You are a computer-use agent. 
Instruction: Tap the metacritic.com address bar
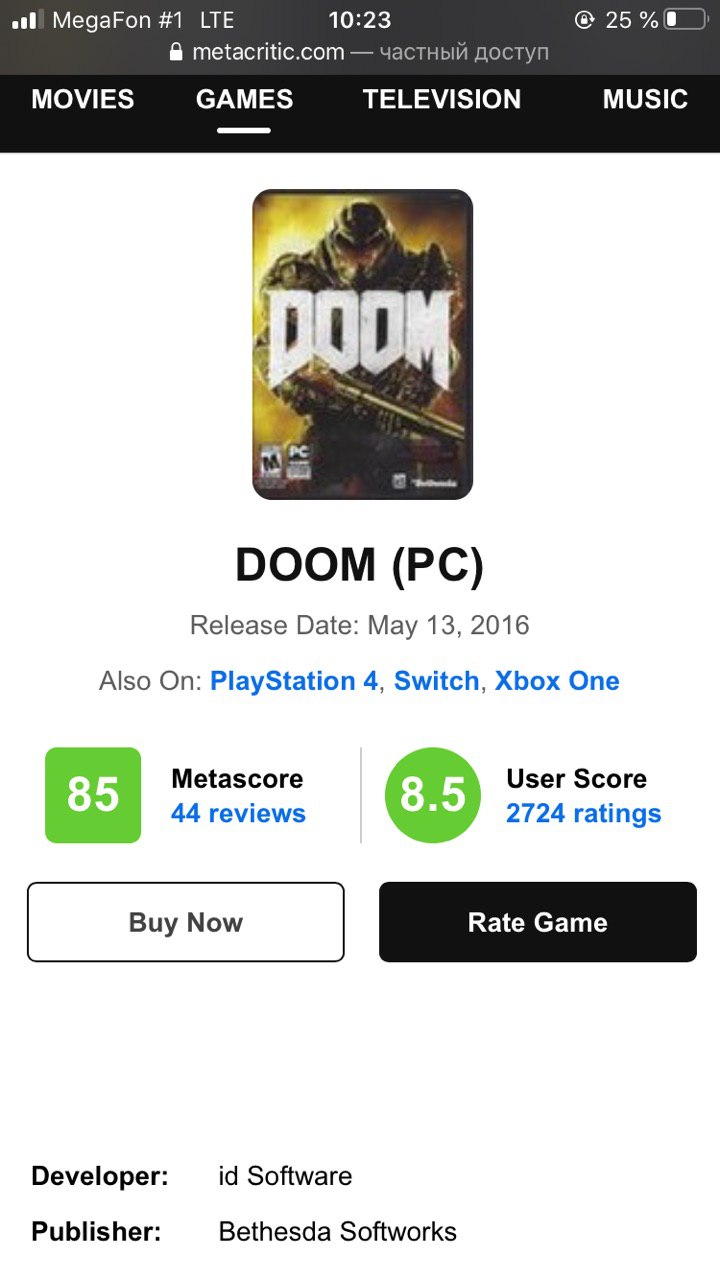(x=360, y=52)
